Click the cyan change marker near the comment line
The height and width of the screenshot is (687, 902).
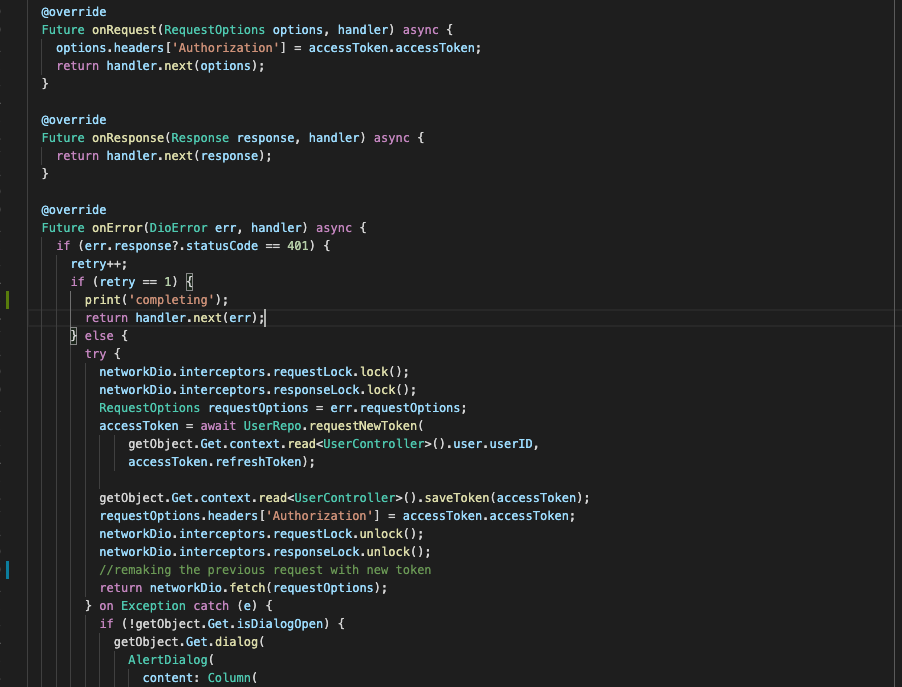6,570
